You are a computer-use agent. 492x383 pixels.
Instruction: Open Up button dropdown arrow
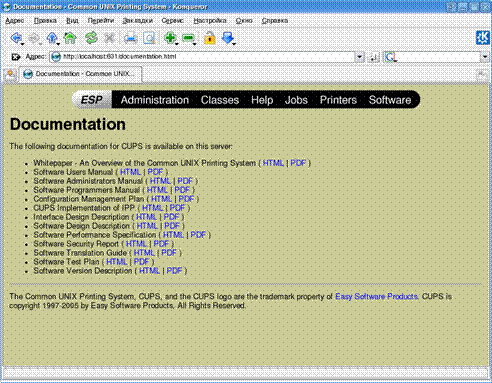(x=58, y=44)
